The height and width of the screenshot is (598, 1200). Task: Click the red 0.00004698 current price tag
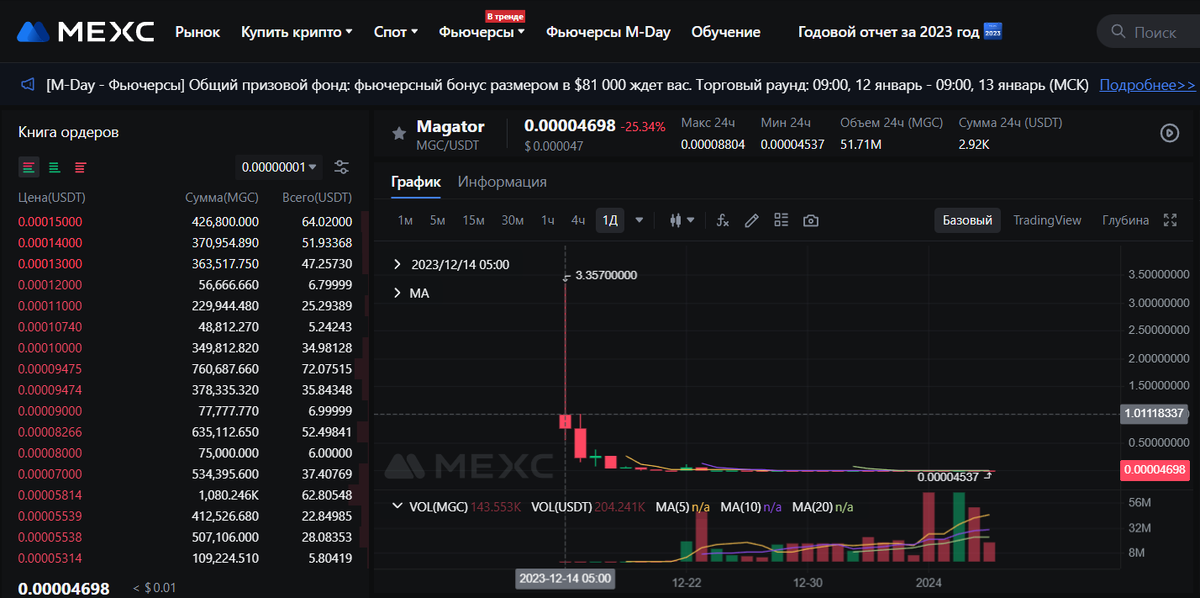pos(1154,469)
